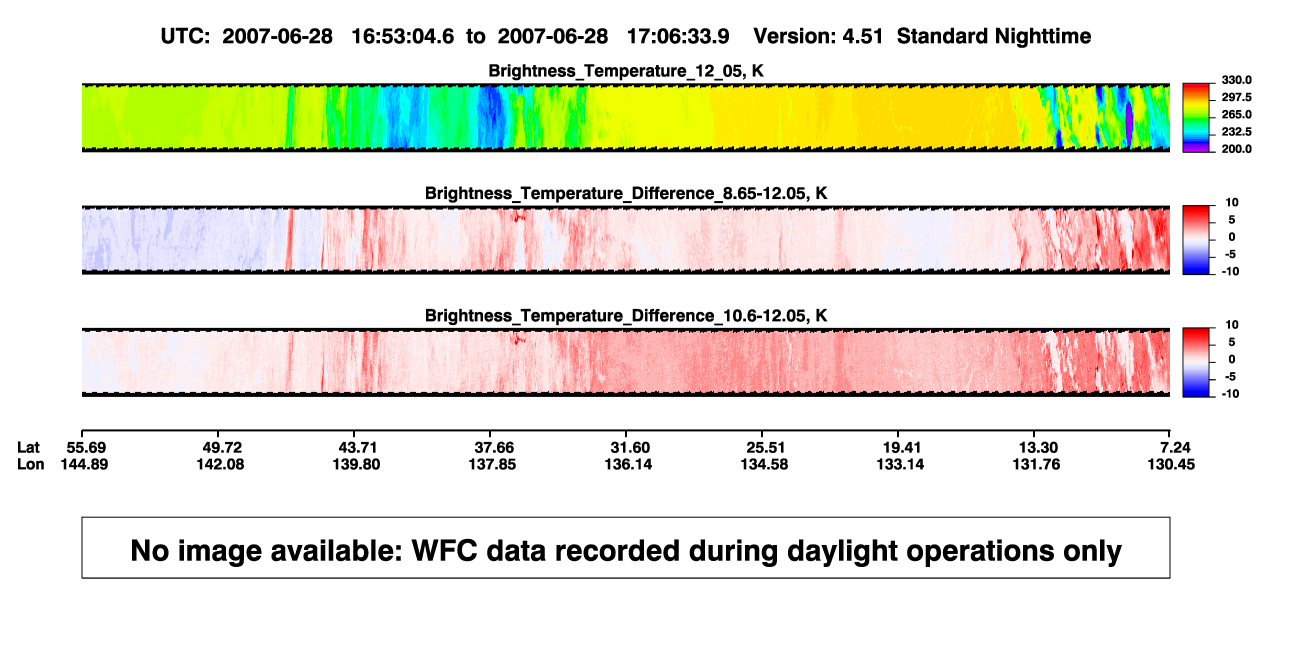1300x667 pixels.
Task: Click the title 'Brightness_Temperature_Difference_10.6-12.05, K'
Action: point(626,316)
